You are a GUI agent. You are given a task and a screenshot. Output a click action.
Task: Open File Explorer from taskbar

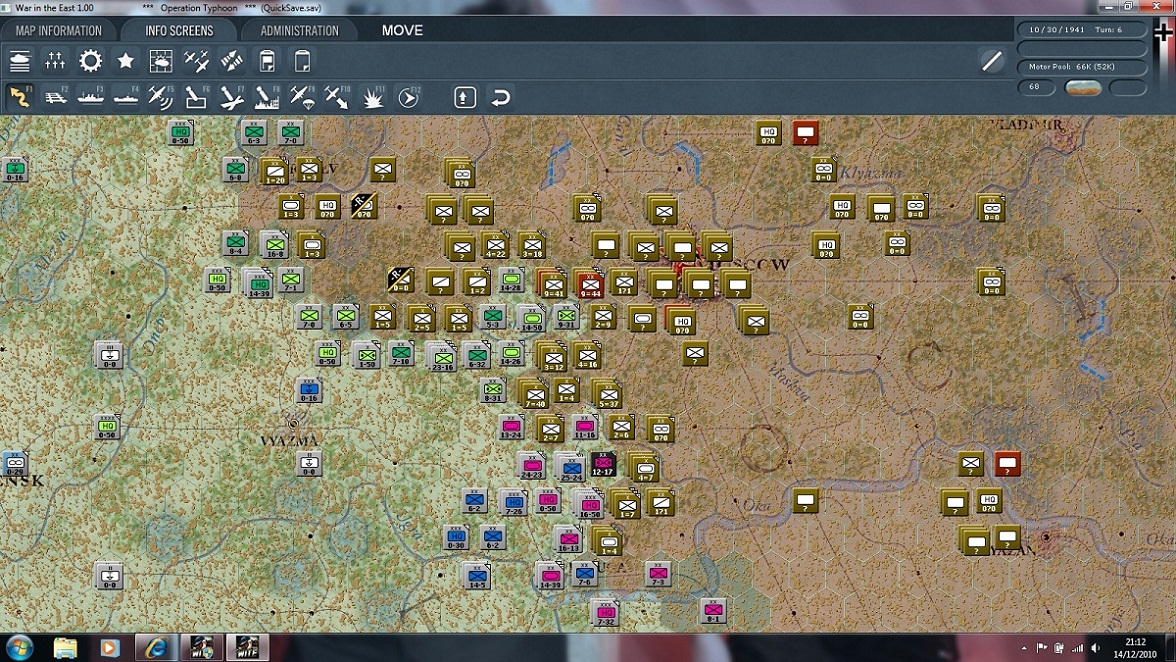(64, 648)
